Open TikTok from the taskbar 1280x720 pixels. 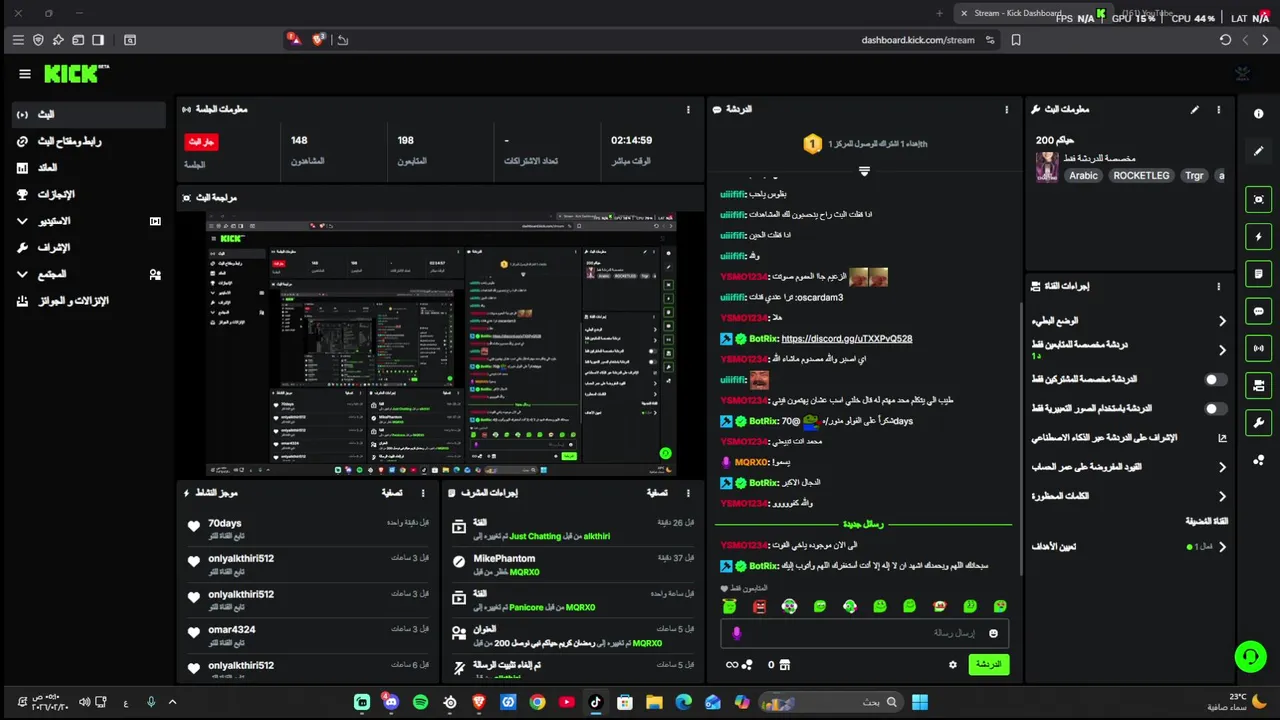[595, 702]
